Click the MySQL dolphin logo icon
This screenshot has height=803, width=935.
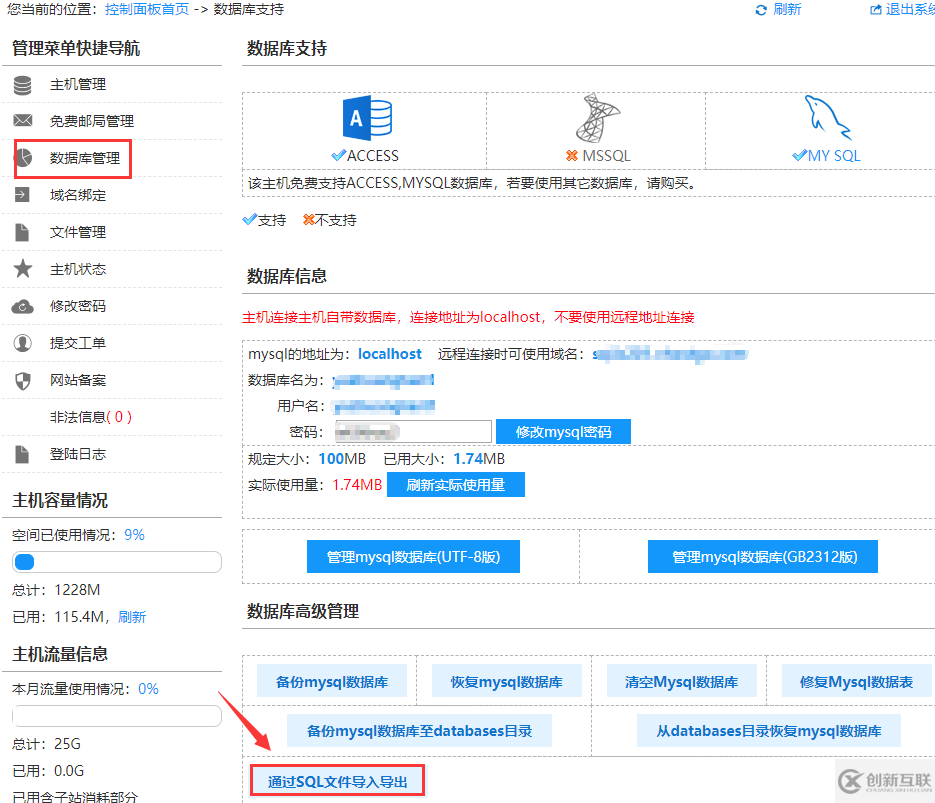click(x=826, y=119)
